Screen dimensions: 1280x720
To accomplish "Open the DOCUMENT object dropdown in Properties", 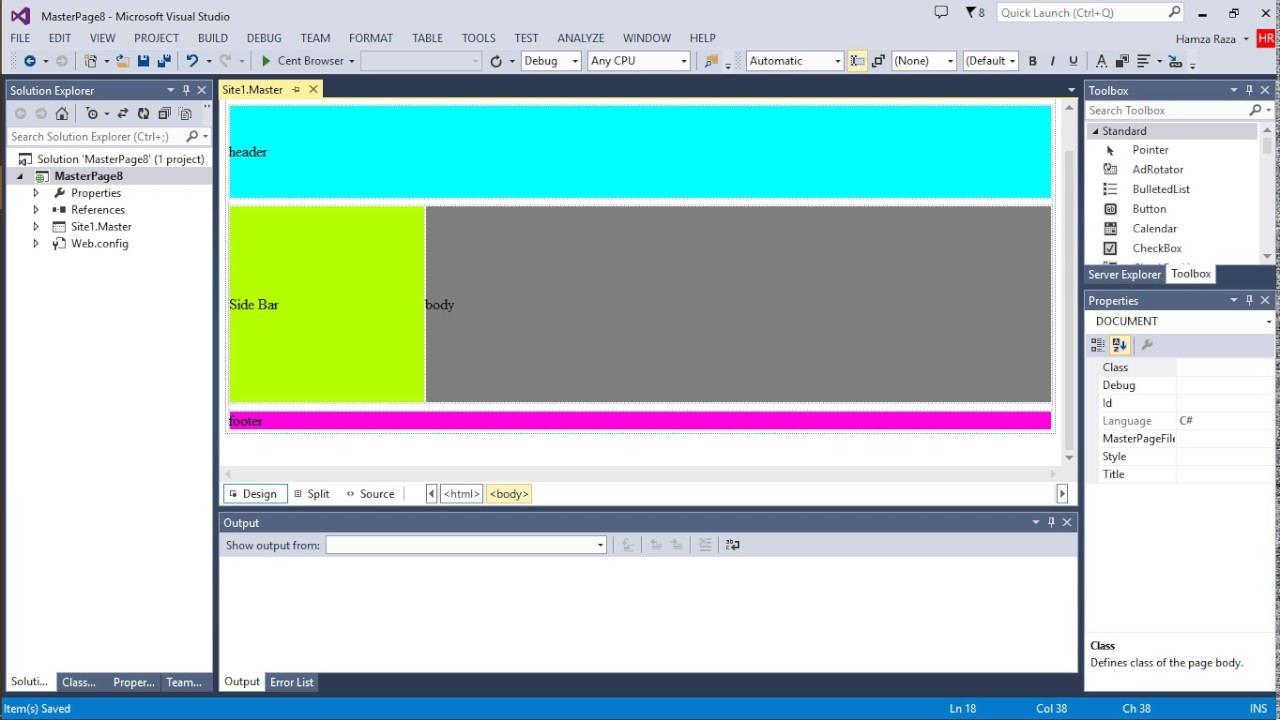I will (x=1181, y=321).
